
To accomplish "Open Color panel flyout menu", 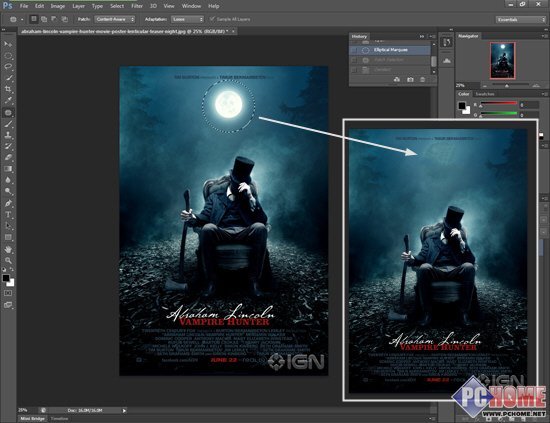I will 544,94.
